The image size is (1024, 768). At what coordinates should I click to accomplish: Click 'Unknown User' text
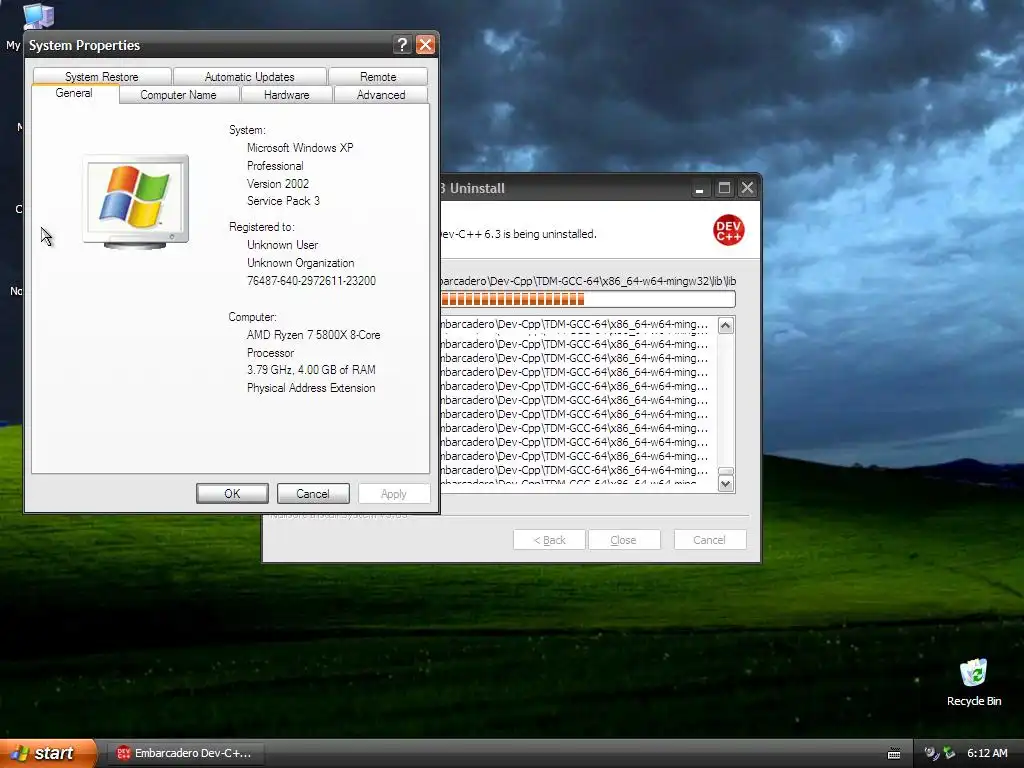pyautogui.click(x=282, y=245)
